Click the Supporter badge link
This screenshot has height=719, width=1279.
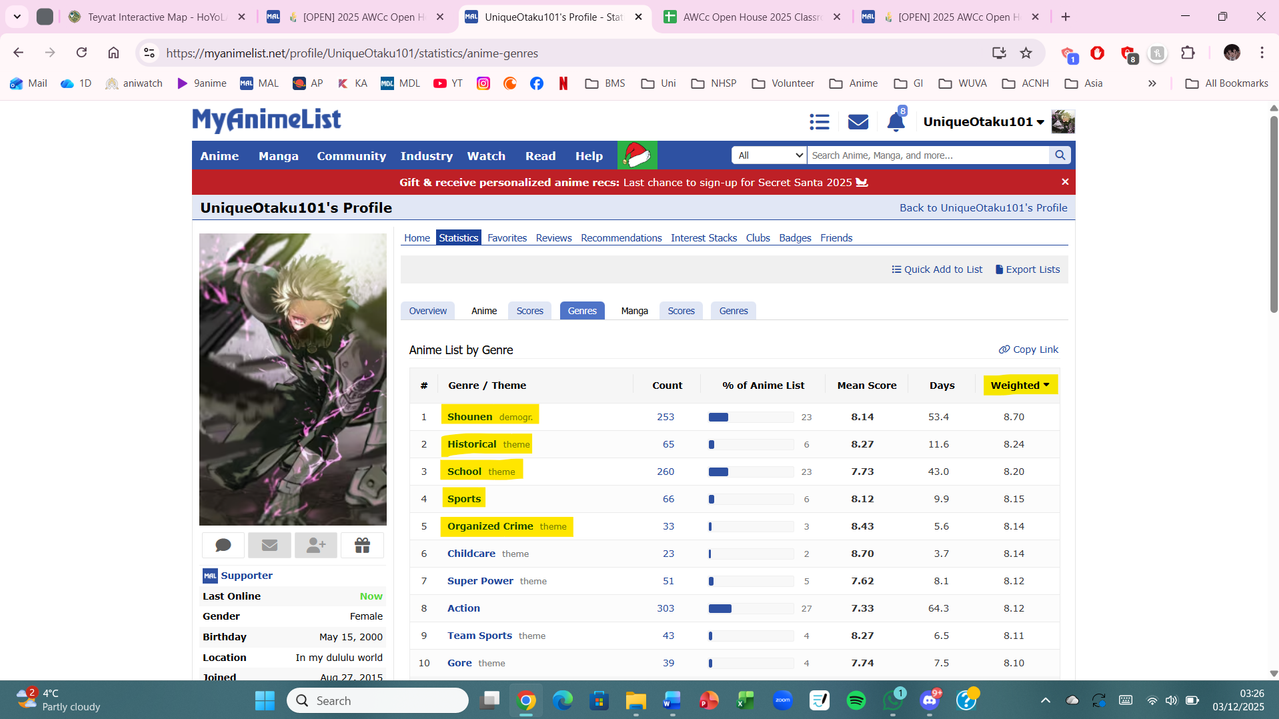246,575
